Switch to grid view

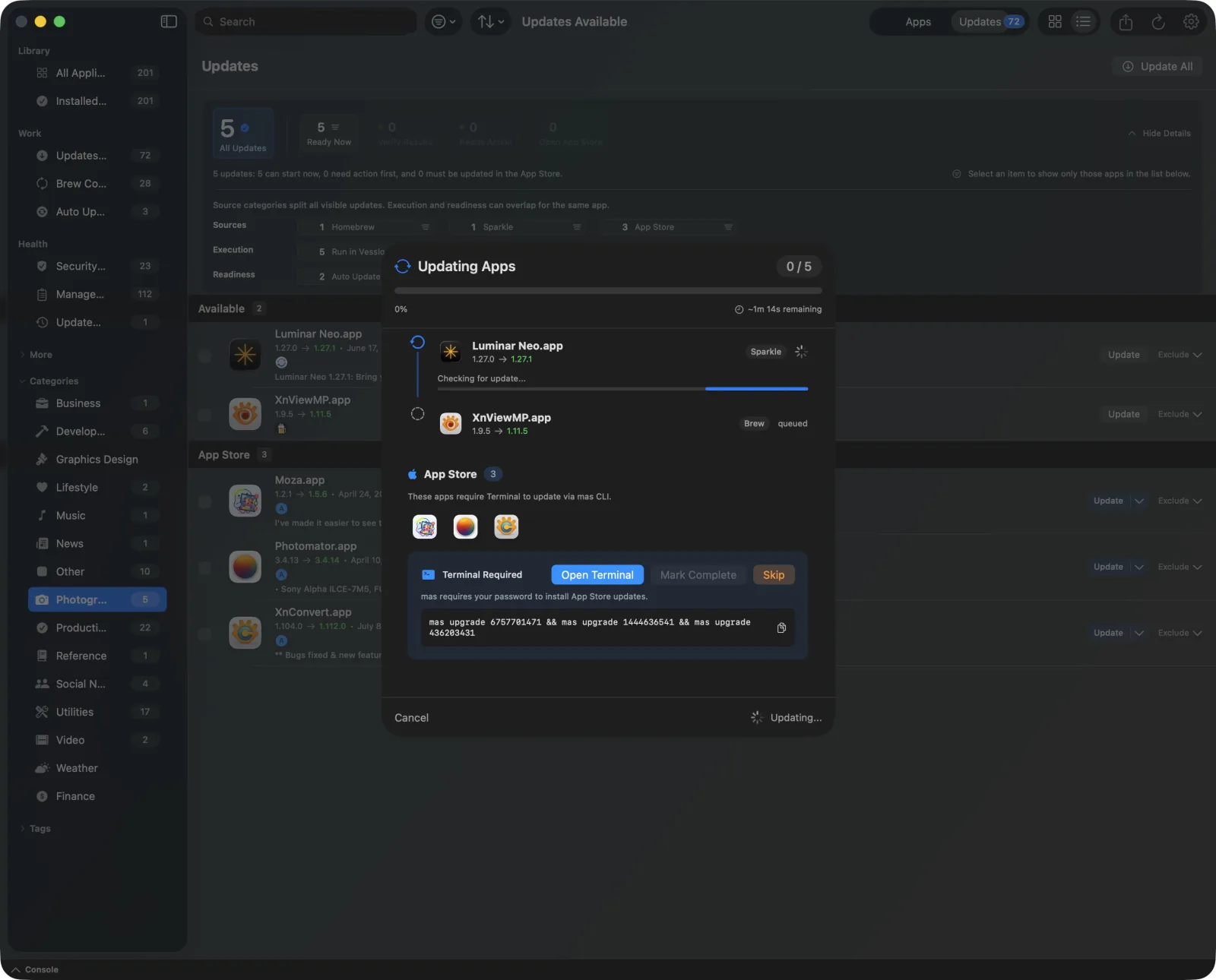pos(1055,21)
